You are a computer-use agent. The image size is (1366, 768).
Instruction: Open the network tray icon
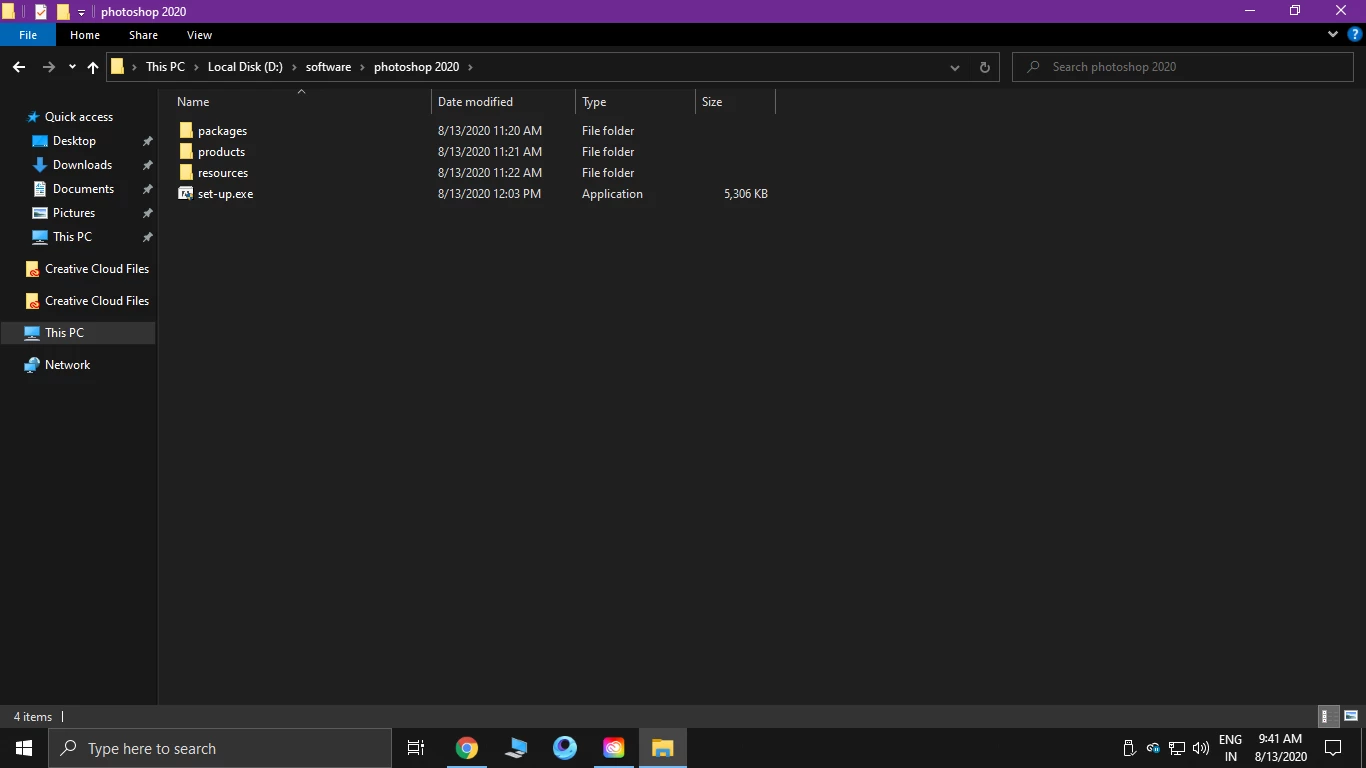(x=1177, y=748)
